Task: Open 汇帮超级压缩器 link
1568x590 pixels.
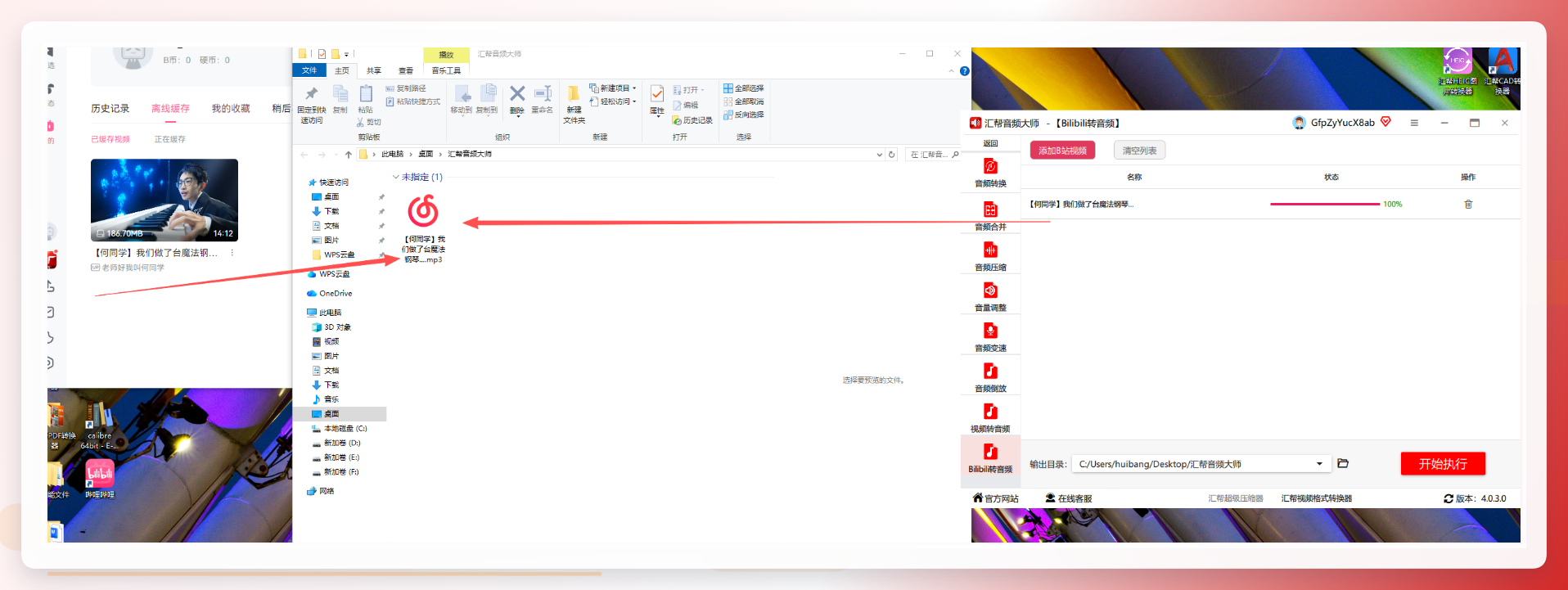Action: [x=1236, y=498]
